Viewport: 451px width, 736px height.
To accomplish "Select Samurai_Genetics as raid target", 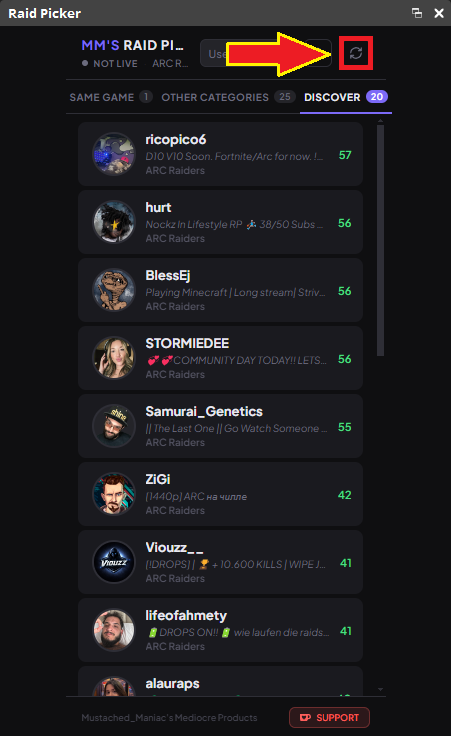I will [x=220, y=426].
